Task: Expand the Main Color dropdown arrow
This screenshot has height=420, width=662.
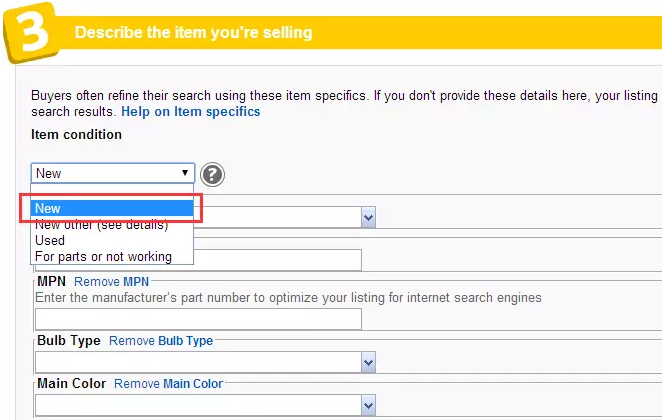Action: [369, 406]
